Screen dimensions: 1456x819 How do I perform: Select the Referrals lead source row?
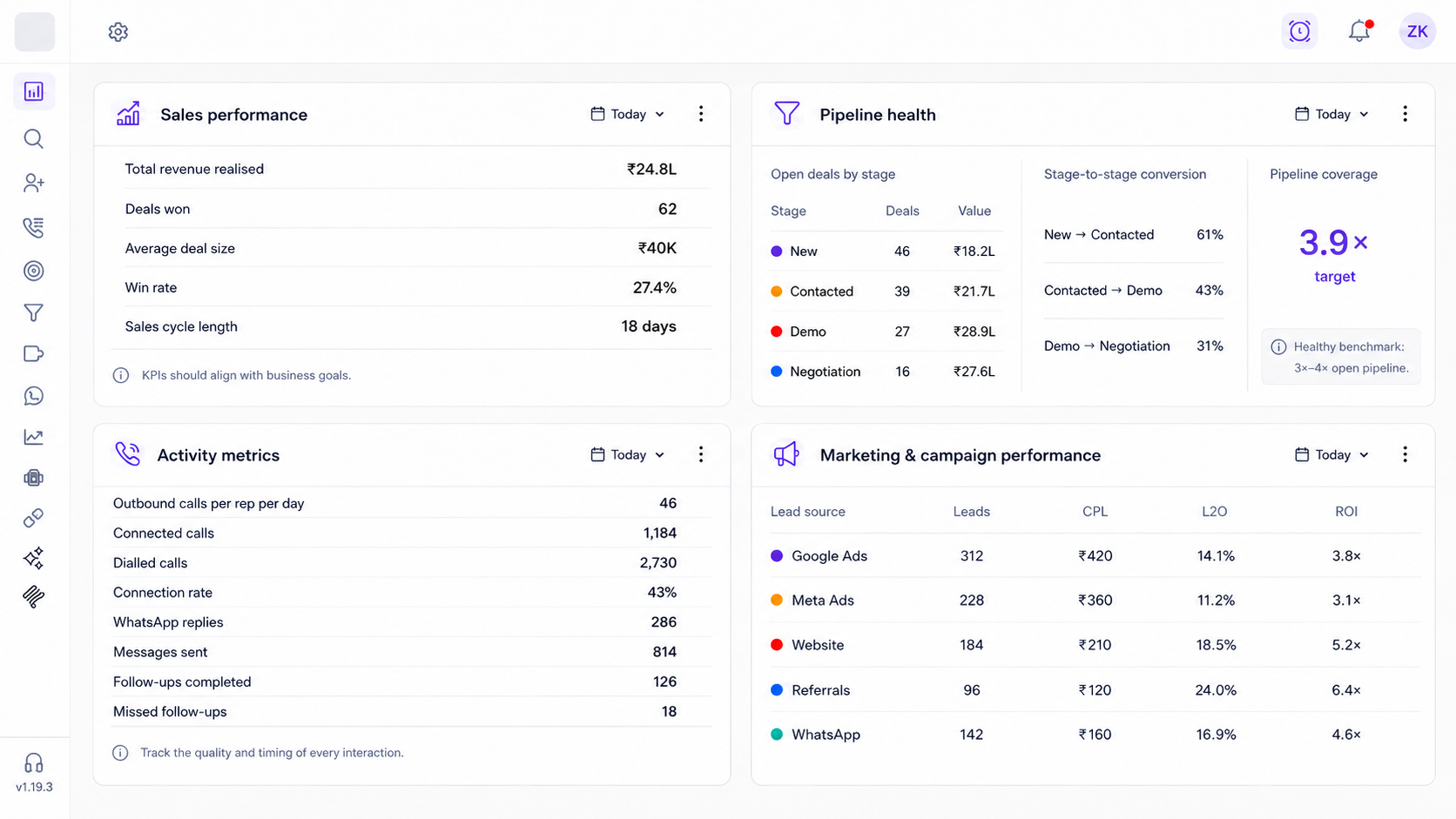[1095, 690]
